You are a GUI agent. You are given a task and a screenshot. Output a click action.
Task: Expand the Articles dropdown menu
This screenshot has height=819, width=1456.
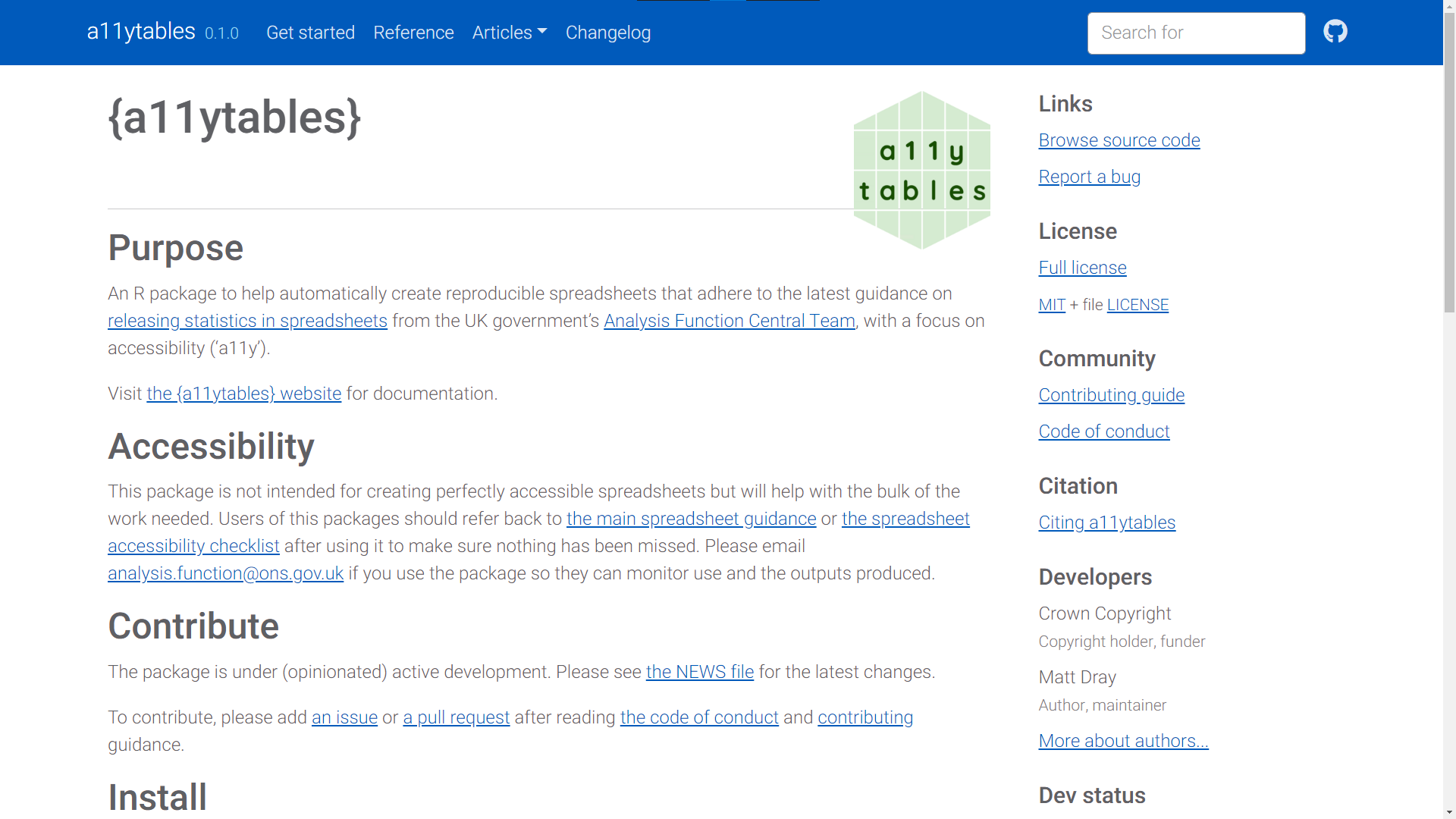tap(508, 33)
